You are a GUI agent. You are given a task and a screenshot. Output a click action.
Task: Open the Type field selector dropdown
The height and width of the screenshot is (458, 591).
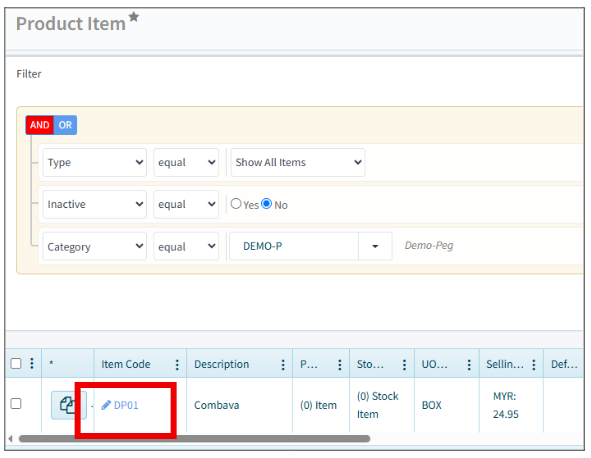(x=95, y=162)
